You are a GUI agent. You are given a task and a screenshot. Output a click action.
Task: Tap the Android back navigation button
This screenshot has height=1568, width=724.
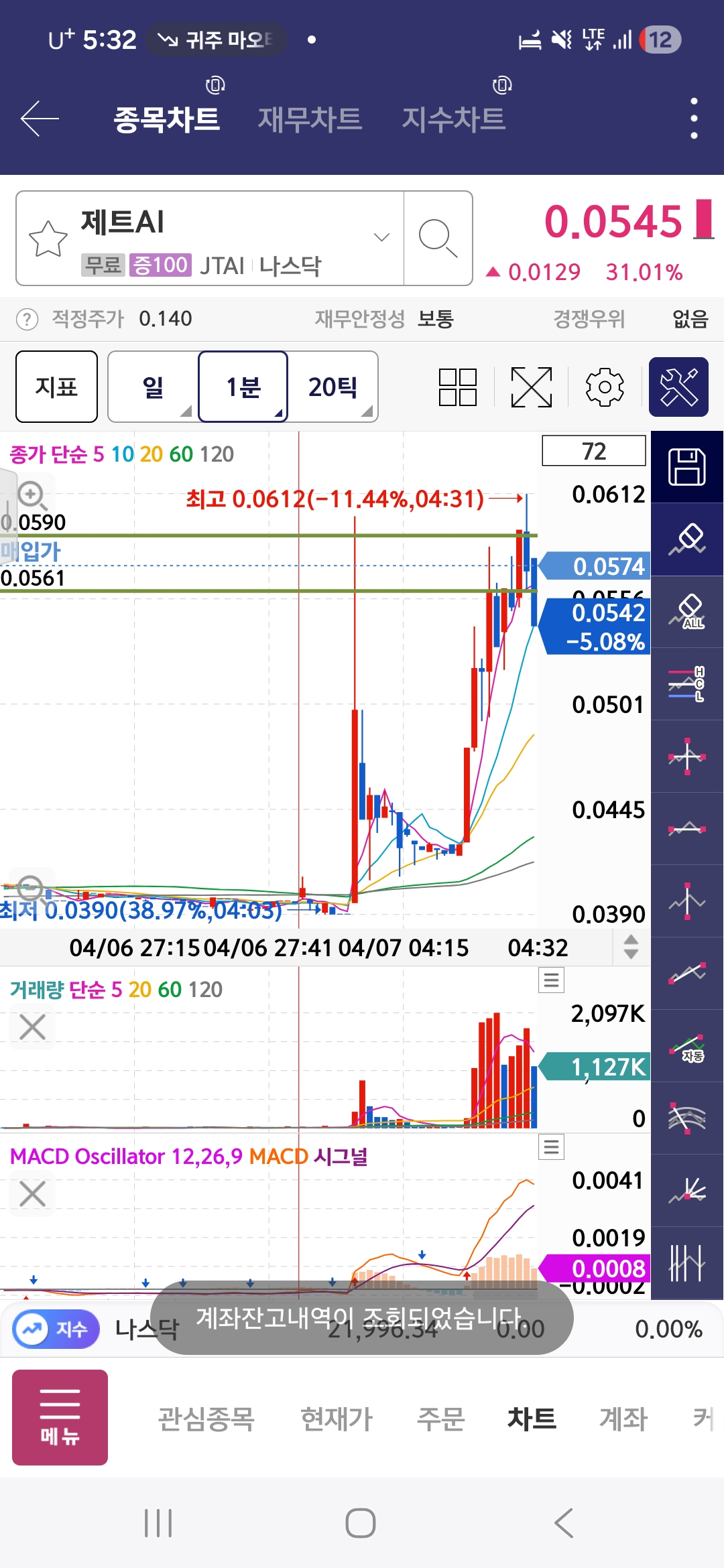[x=564, y=1523]
